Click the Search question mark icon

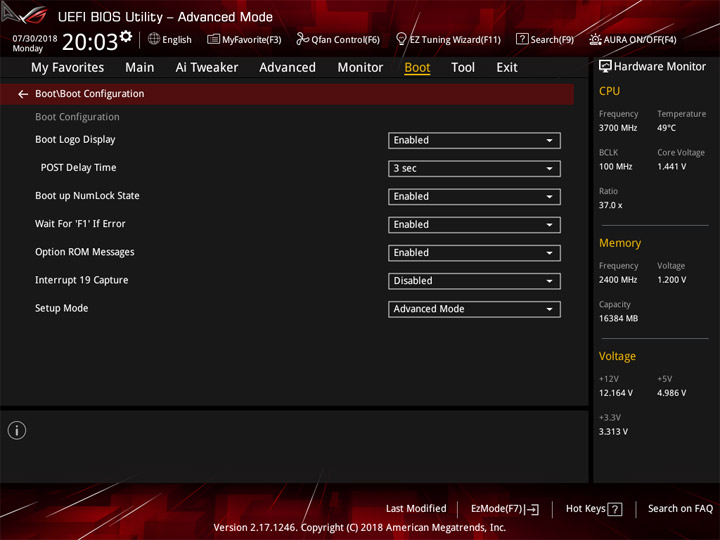522,39
